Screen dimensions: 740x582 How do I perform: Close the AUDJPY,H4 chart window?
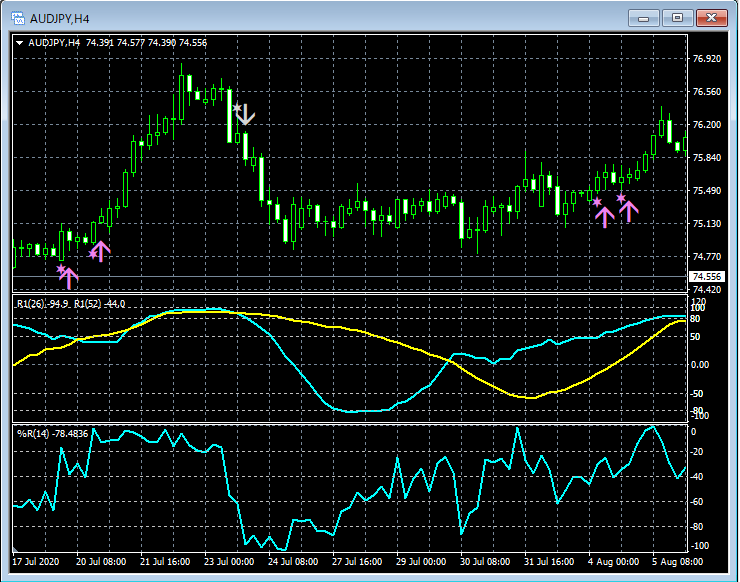(x=712, y=18)
